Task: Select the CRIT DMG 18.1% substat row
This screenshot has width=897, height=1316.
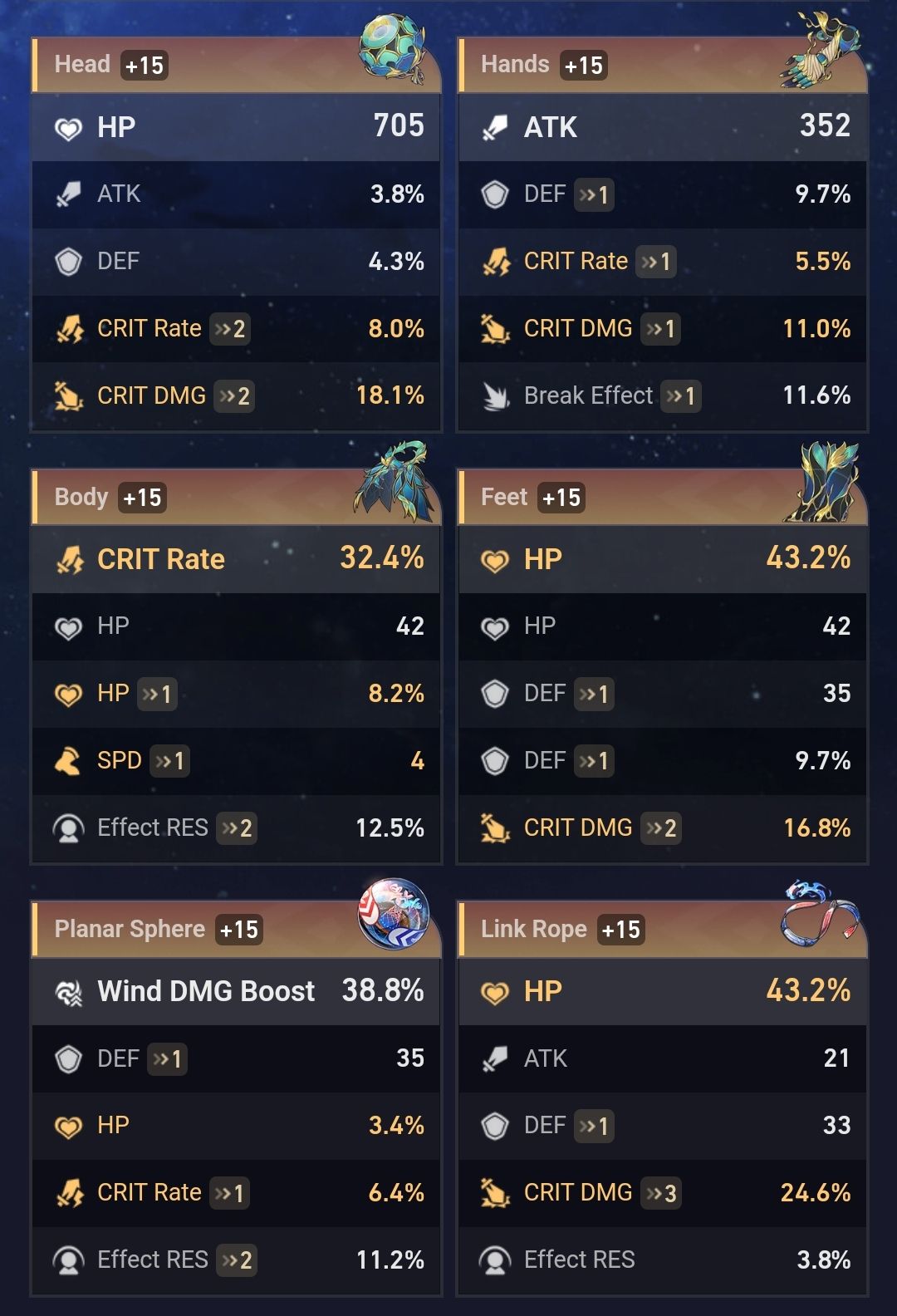Action: [x=236, y=396]
